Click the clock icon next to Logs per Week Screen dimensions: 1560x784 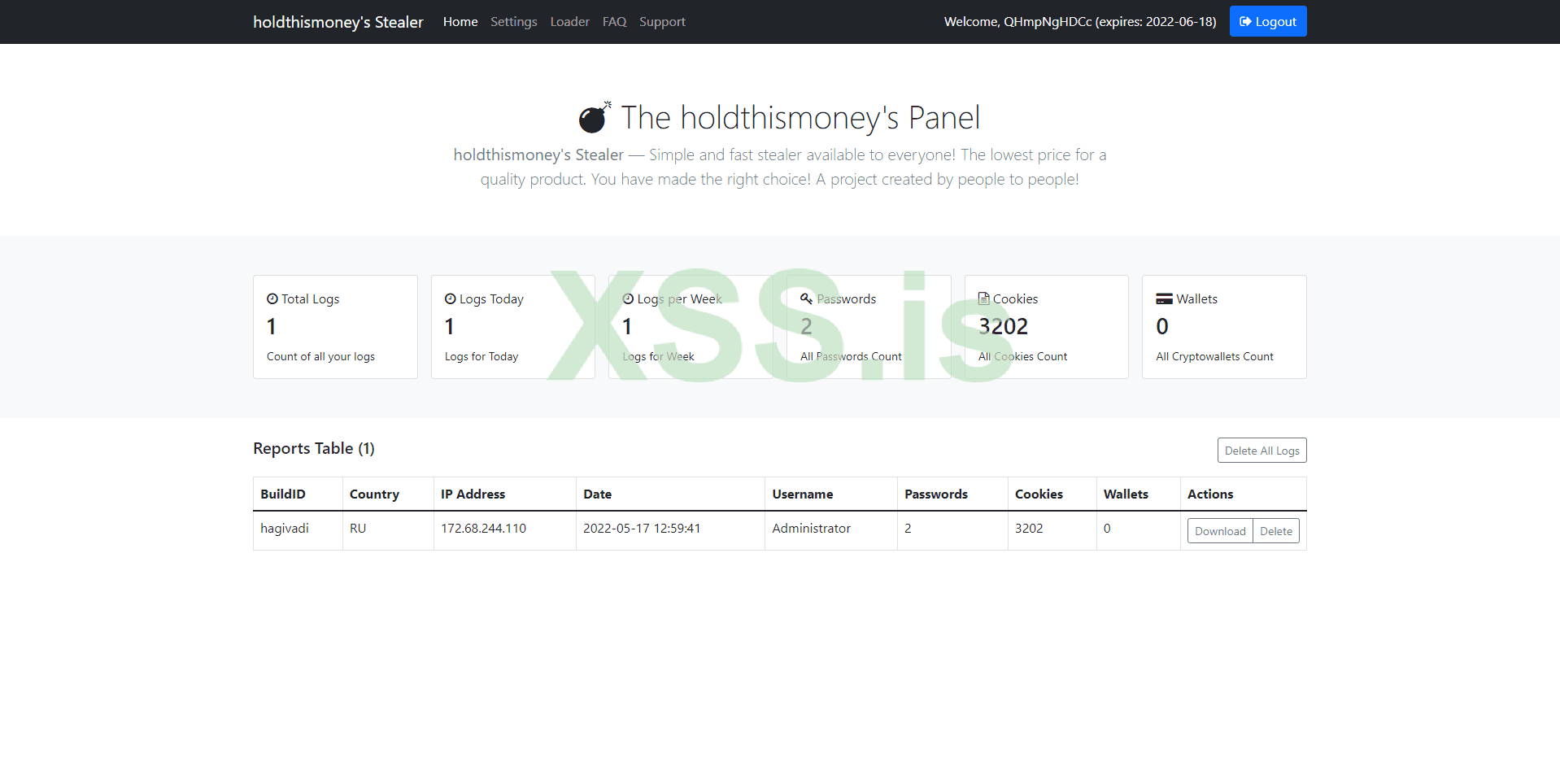click(628, 298)
